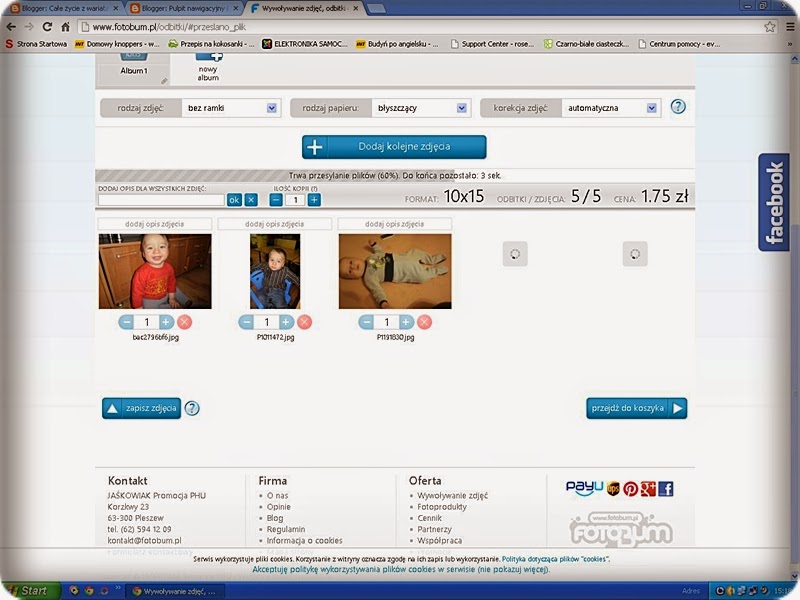Viewport: 800px width, 600px height.
Task: Switch to Blogger Pulpit nawigacyjny tab
Action: click(x=183, y=8)
